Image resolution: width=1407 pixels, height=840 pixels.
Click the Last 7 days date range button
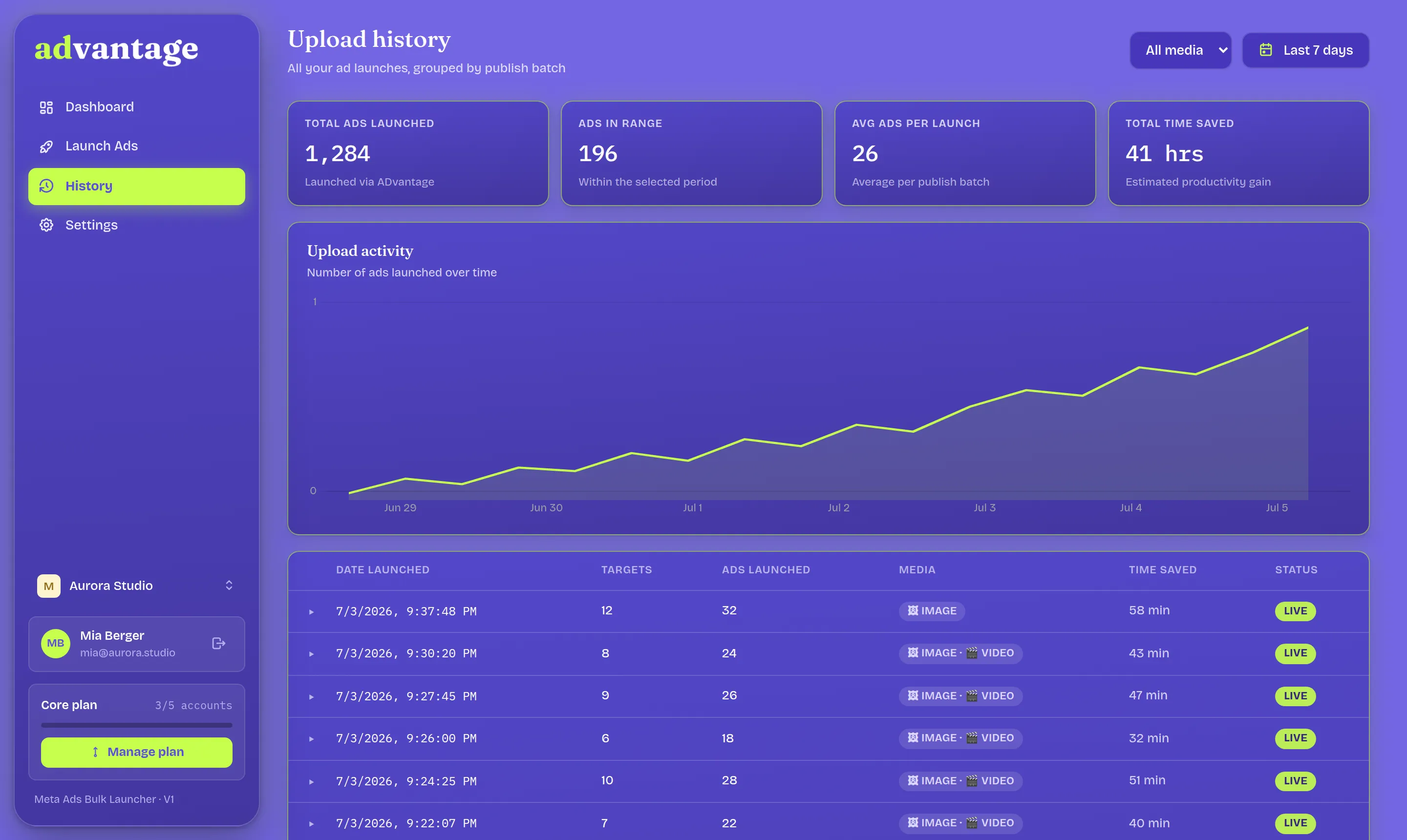(1305, 50)
